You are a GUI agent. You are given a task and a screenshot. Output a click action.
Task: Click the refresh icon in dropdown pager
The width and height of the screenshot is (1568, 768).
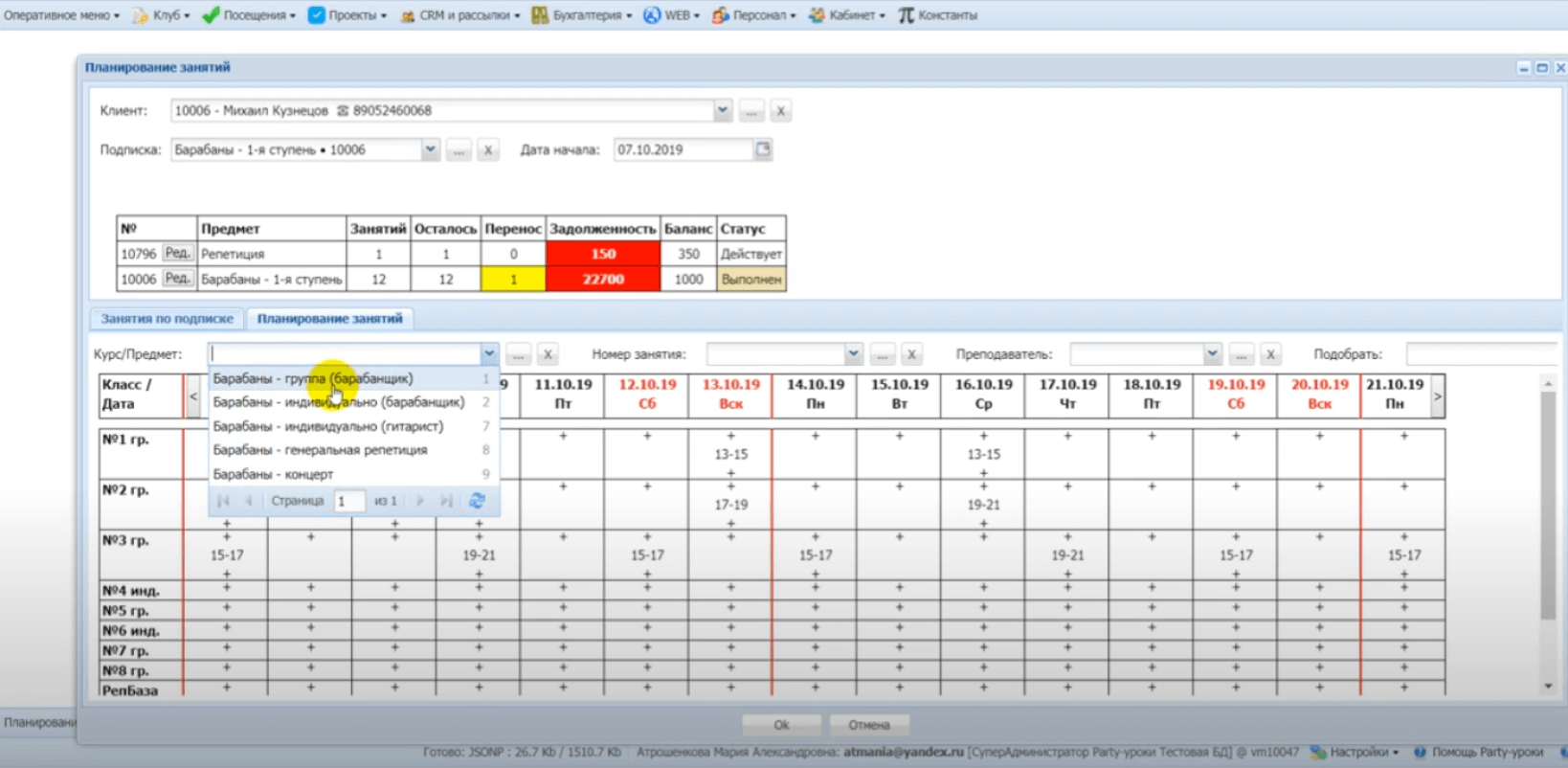(477, 501)
